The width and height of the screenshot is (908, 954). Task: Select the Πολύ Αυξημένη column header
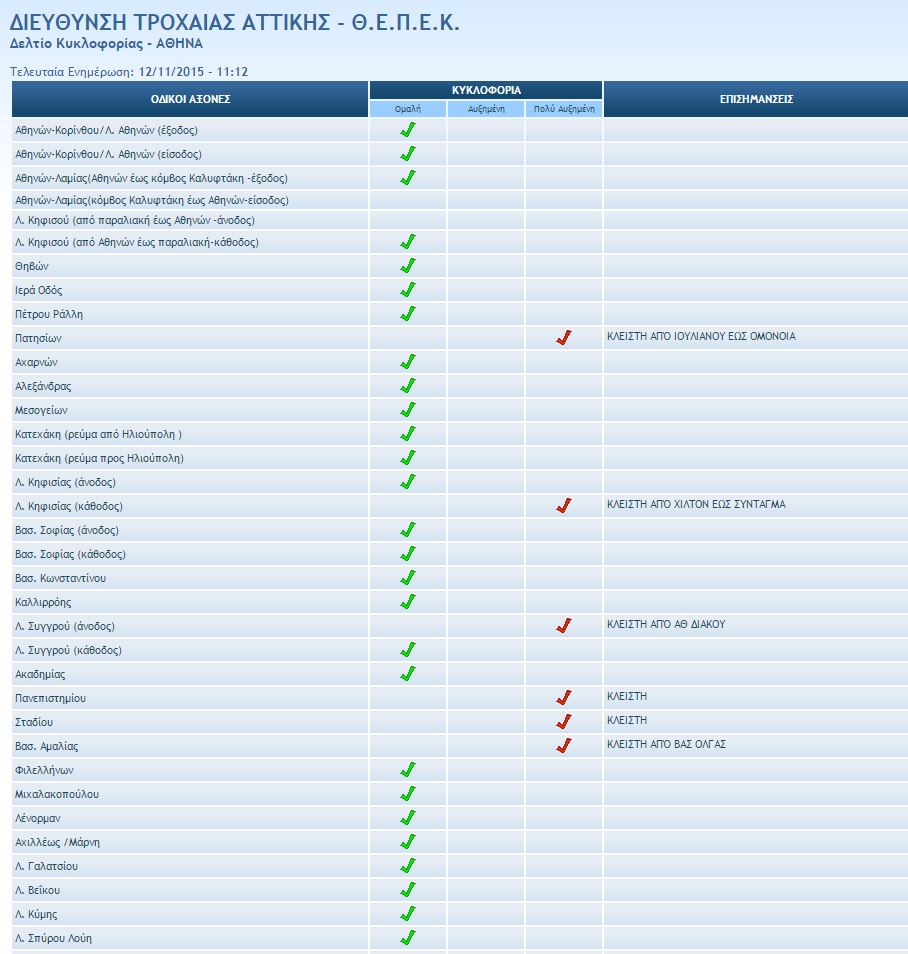(x=563, y=108)
